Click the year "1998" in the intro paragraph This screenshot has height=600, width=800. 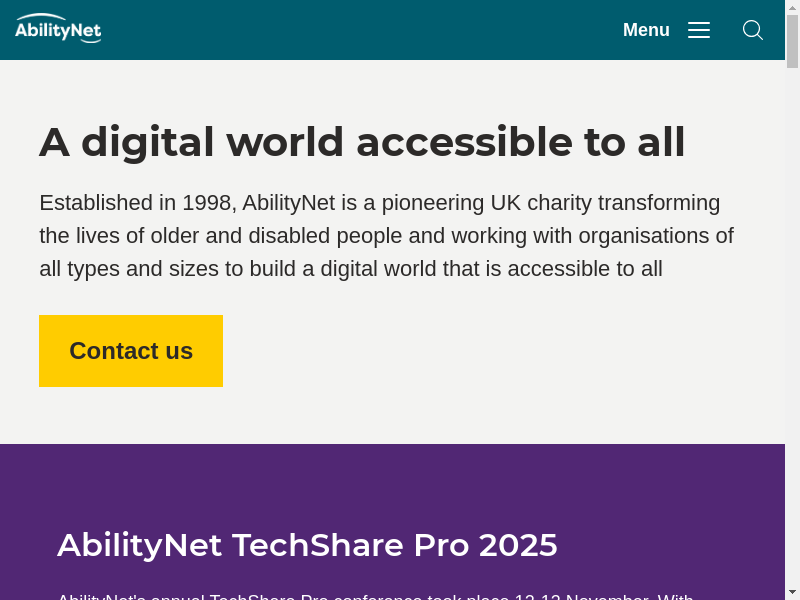click(207, 203)
